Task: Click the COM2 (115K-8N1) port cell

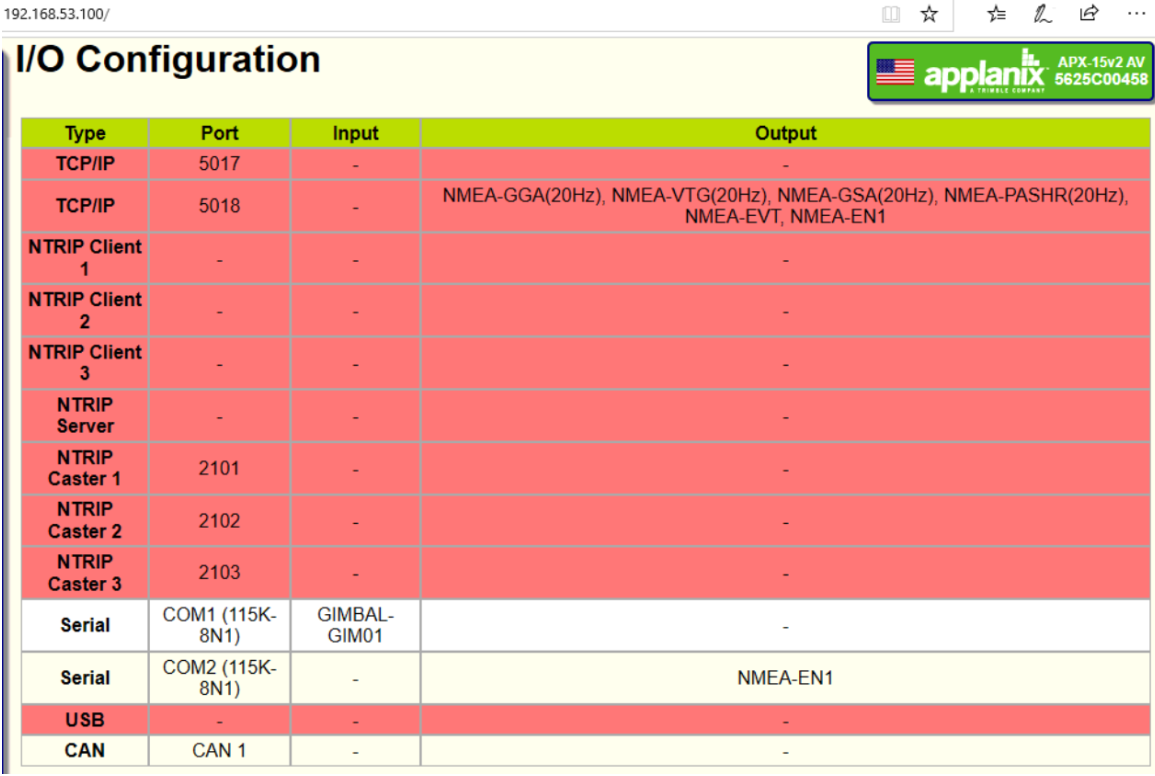Action: pos(220,677)
